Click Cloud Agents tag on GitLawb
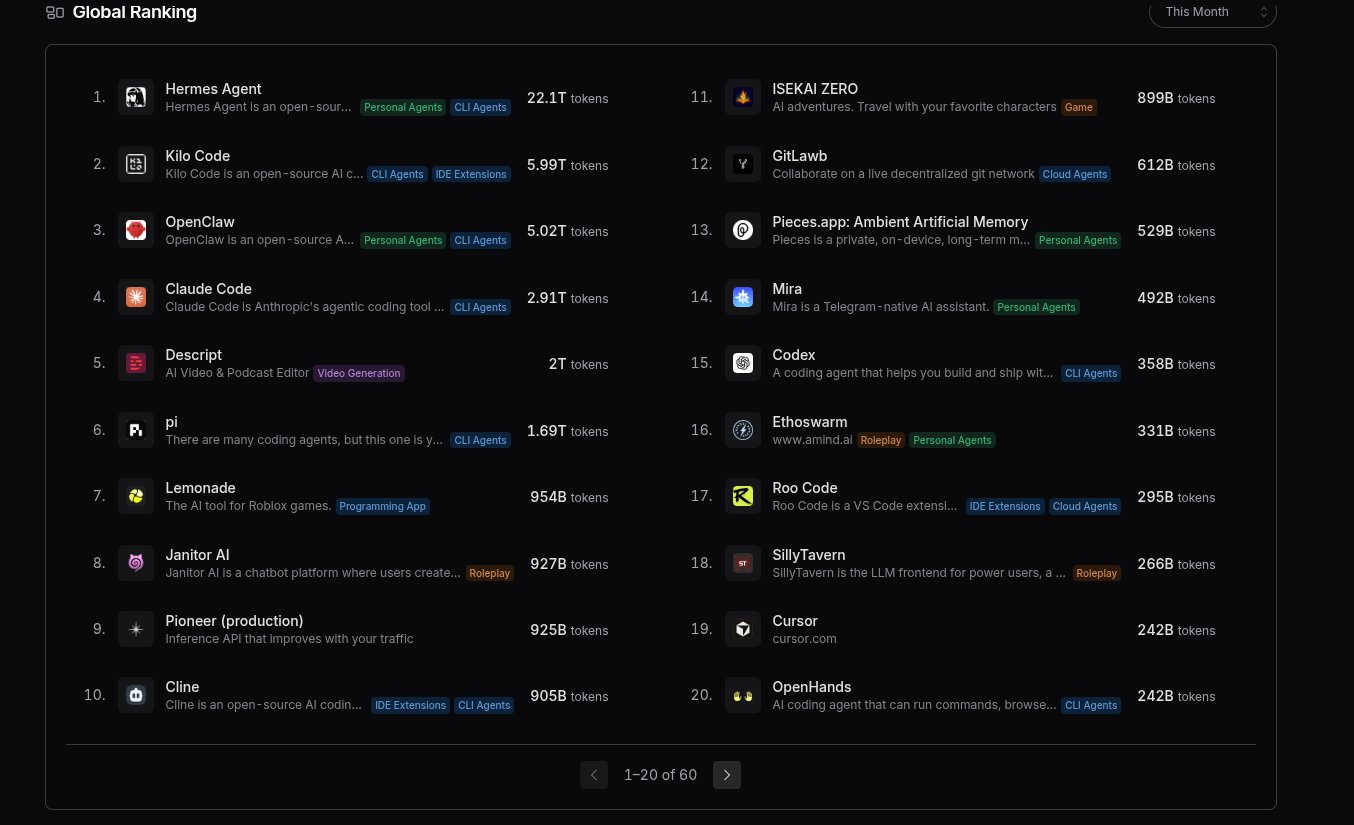 pyautogui.click(x=1075, y=174)
